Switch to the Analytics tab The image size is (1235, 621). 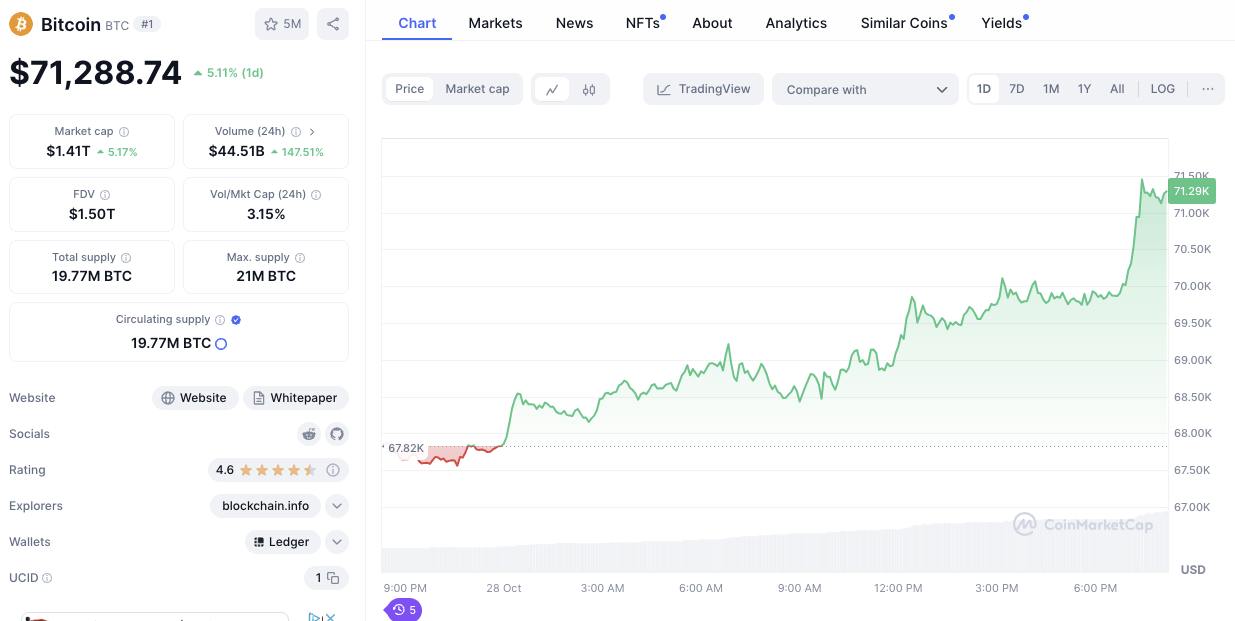796,23
